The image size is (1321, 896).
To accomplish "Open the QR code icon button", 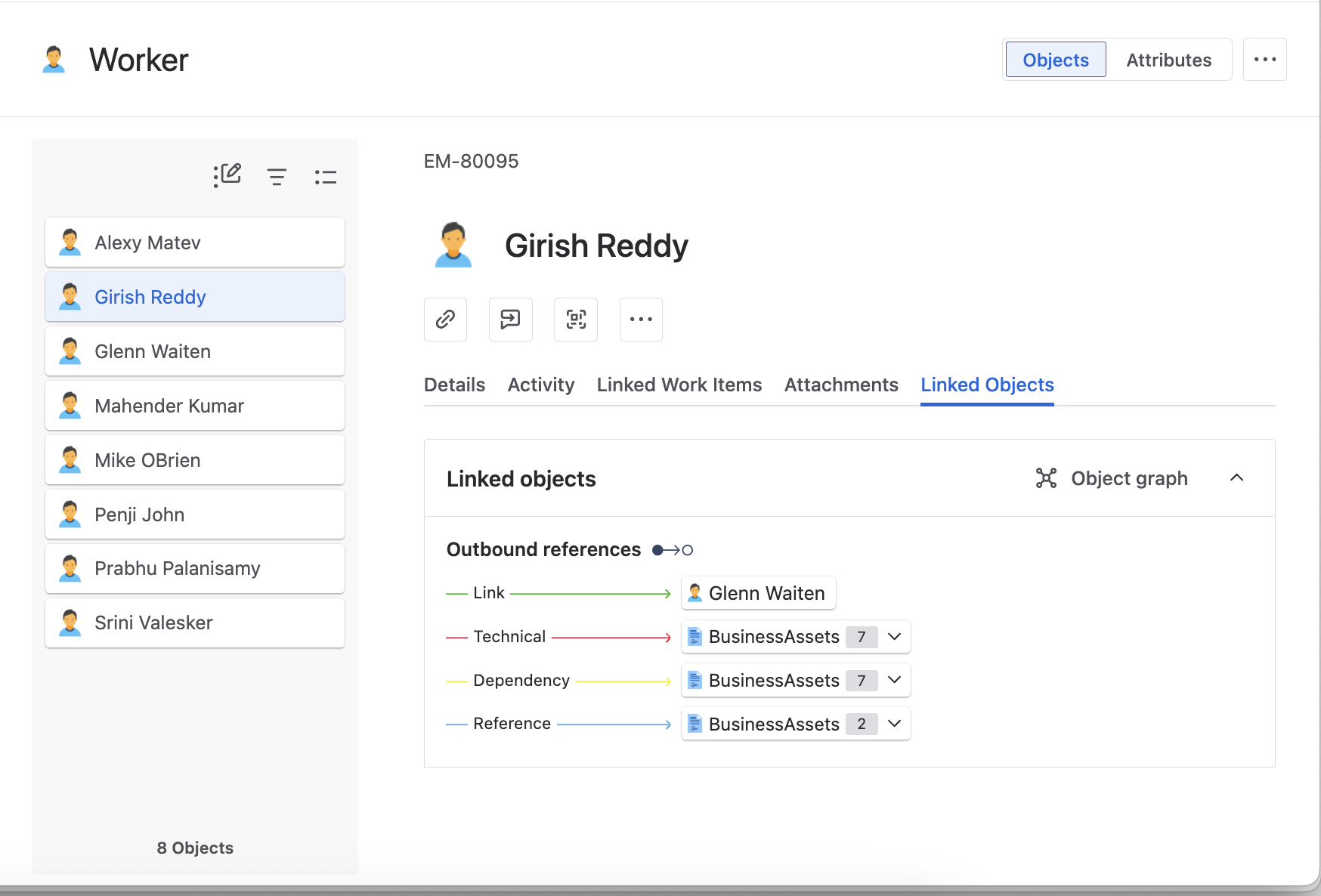I will click(x=576, y=320).
